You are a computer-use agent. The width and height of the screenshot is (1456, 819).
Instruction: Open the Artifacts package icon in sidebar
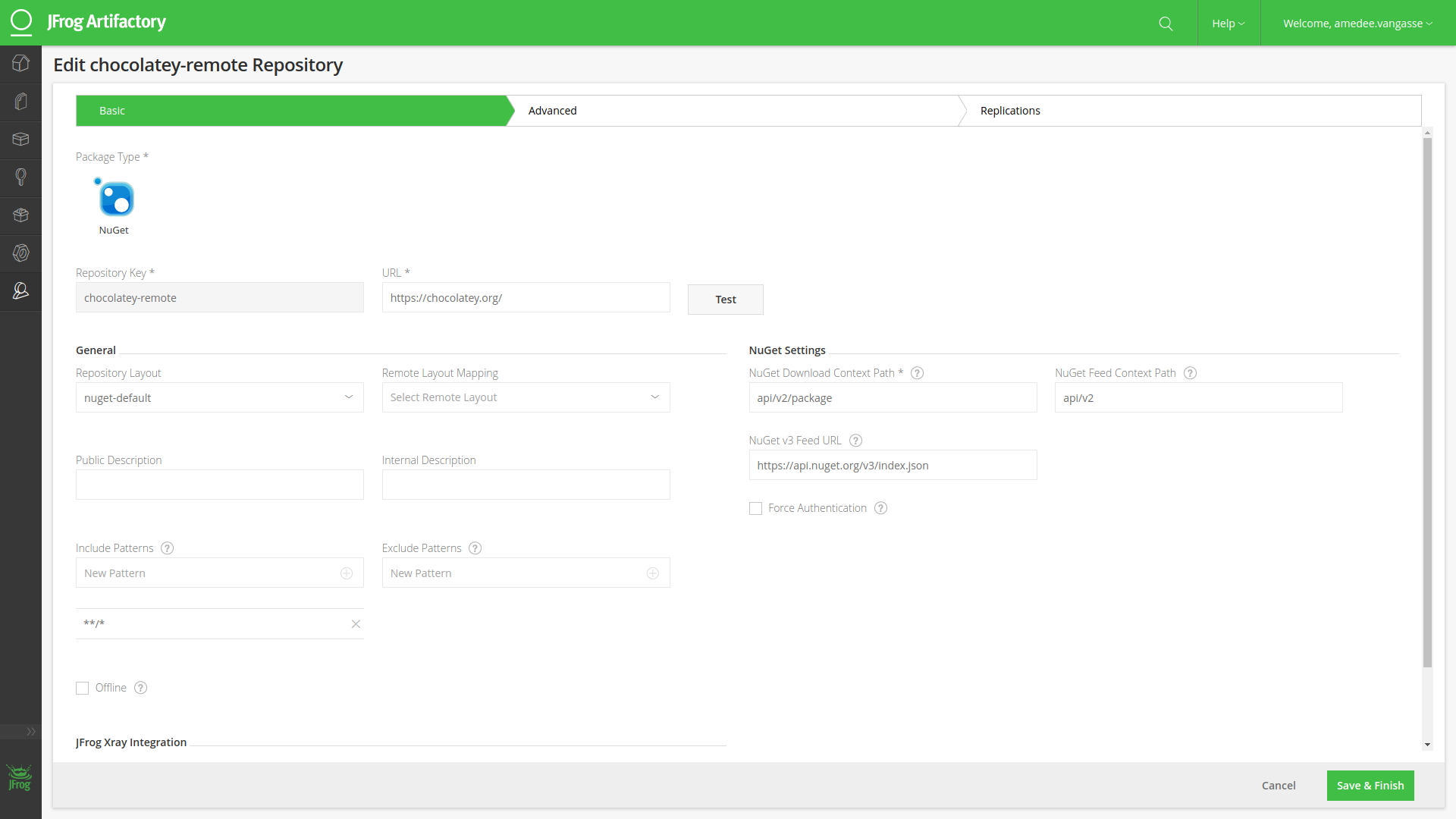coord(21,140)
